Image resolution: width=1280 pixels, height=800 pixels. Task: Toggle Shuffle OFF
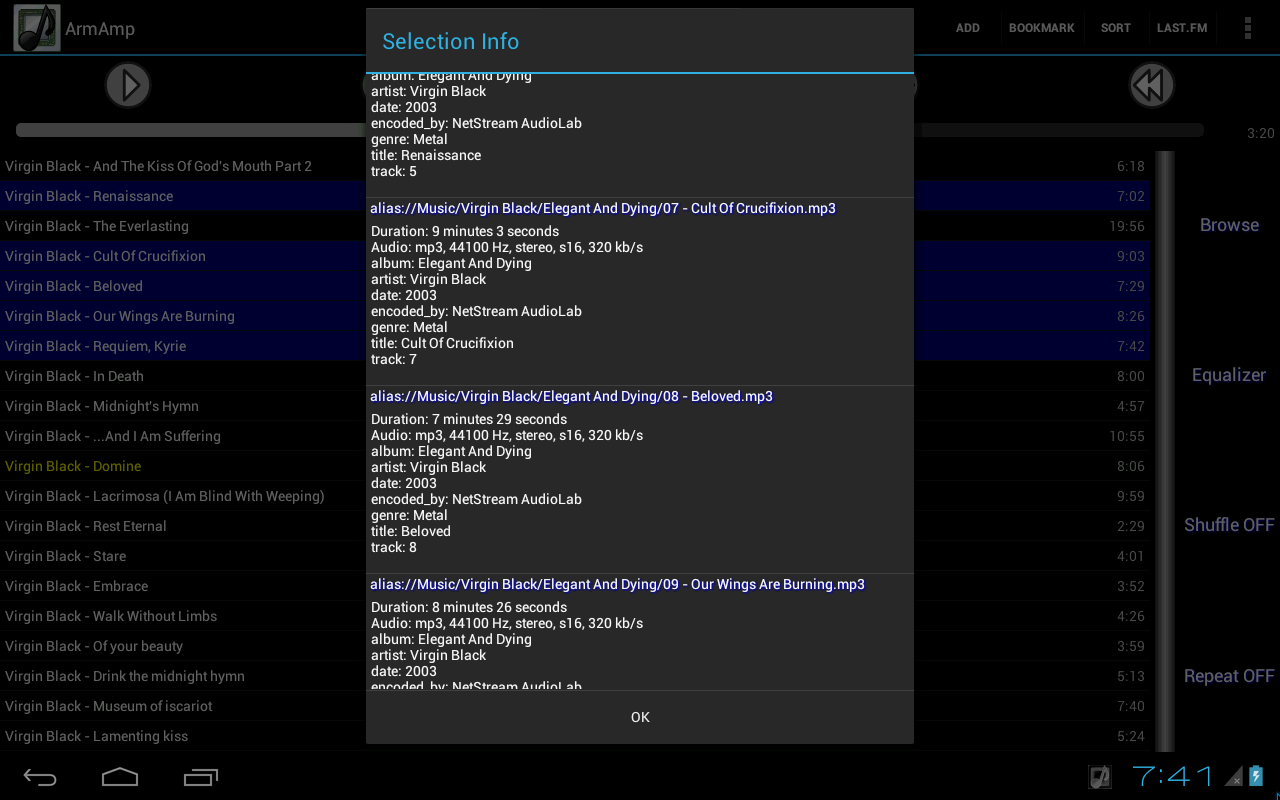1229,525
